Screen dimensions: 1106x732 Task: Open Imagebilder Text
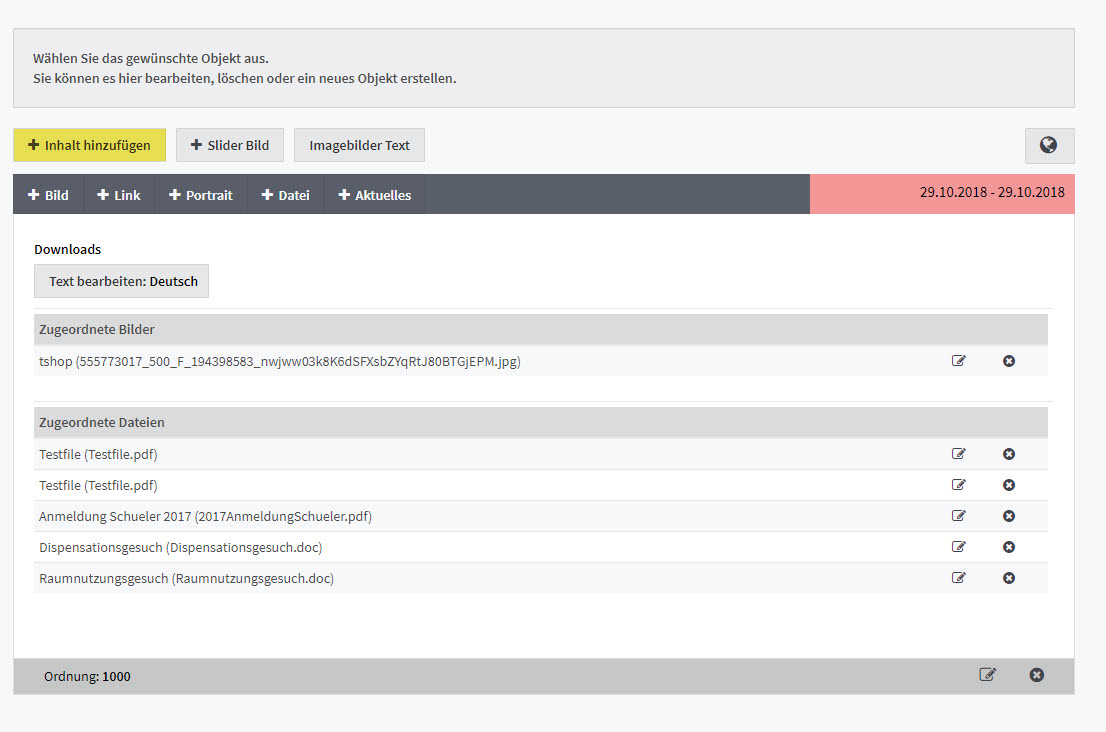(359, 145)
